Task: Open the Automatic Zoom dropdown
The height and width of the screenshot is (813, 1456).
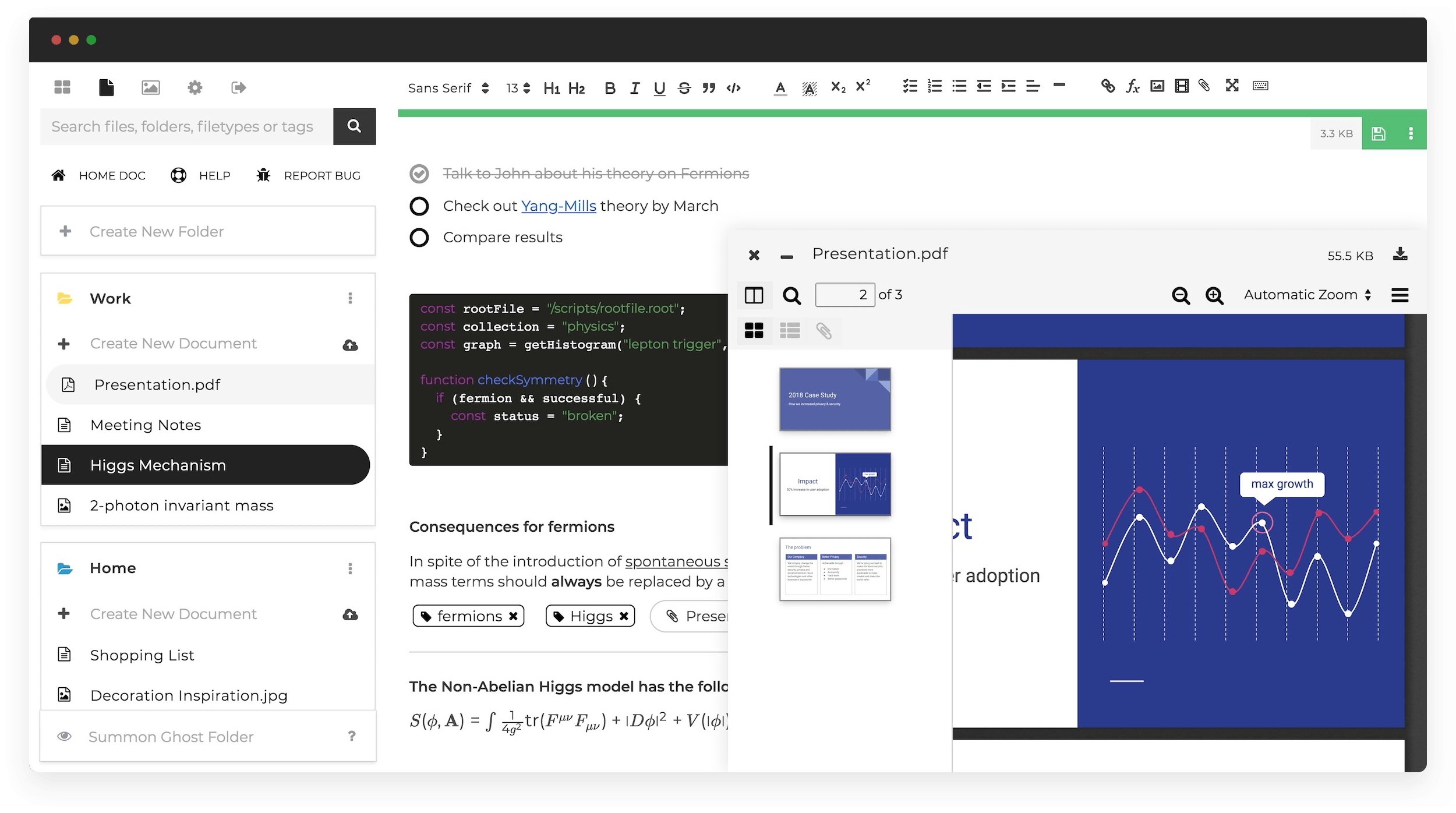Action: (x=1307, y=295)
